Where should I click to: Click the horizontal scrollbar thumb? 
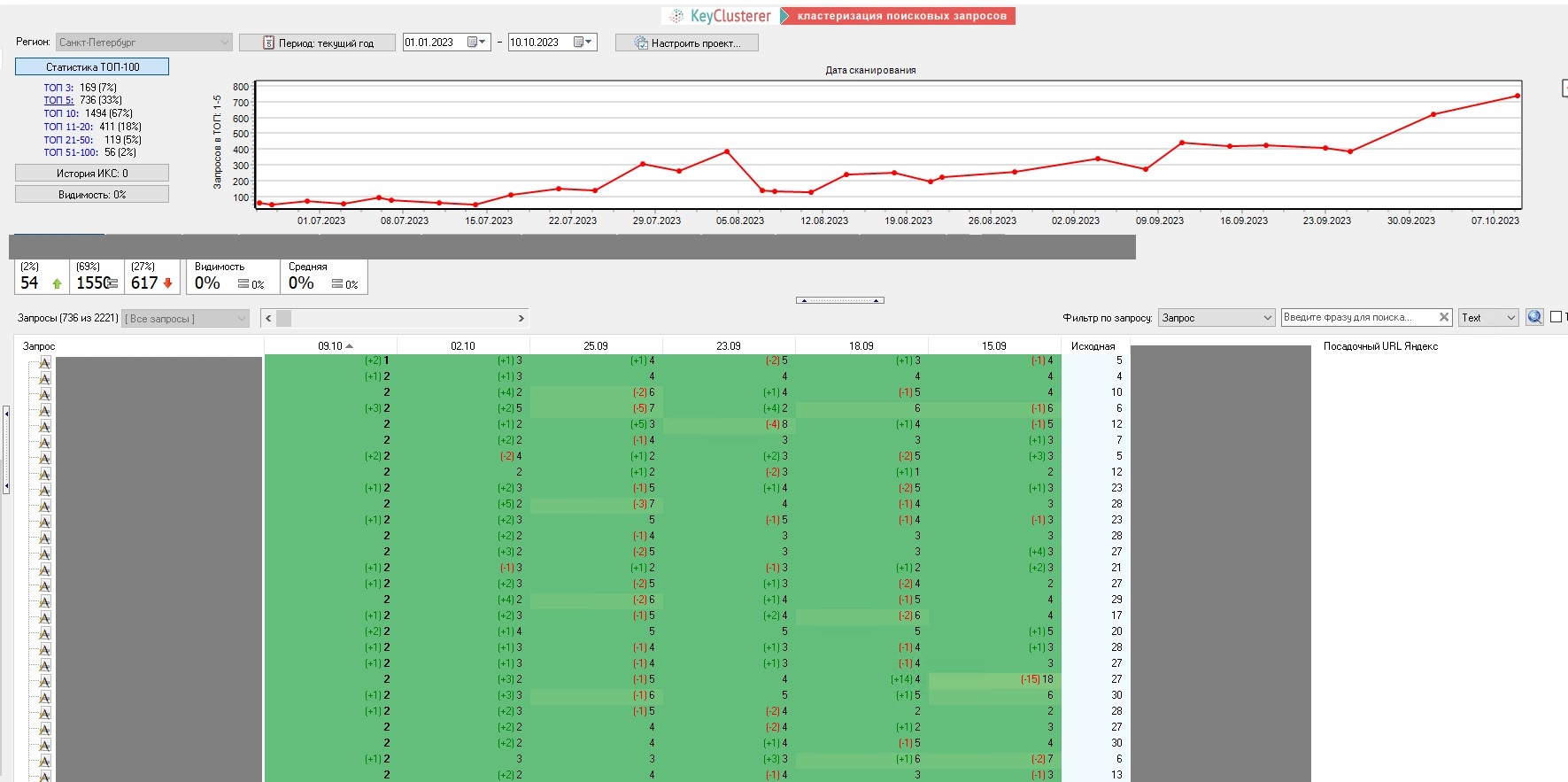[x=283, y=318]
